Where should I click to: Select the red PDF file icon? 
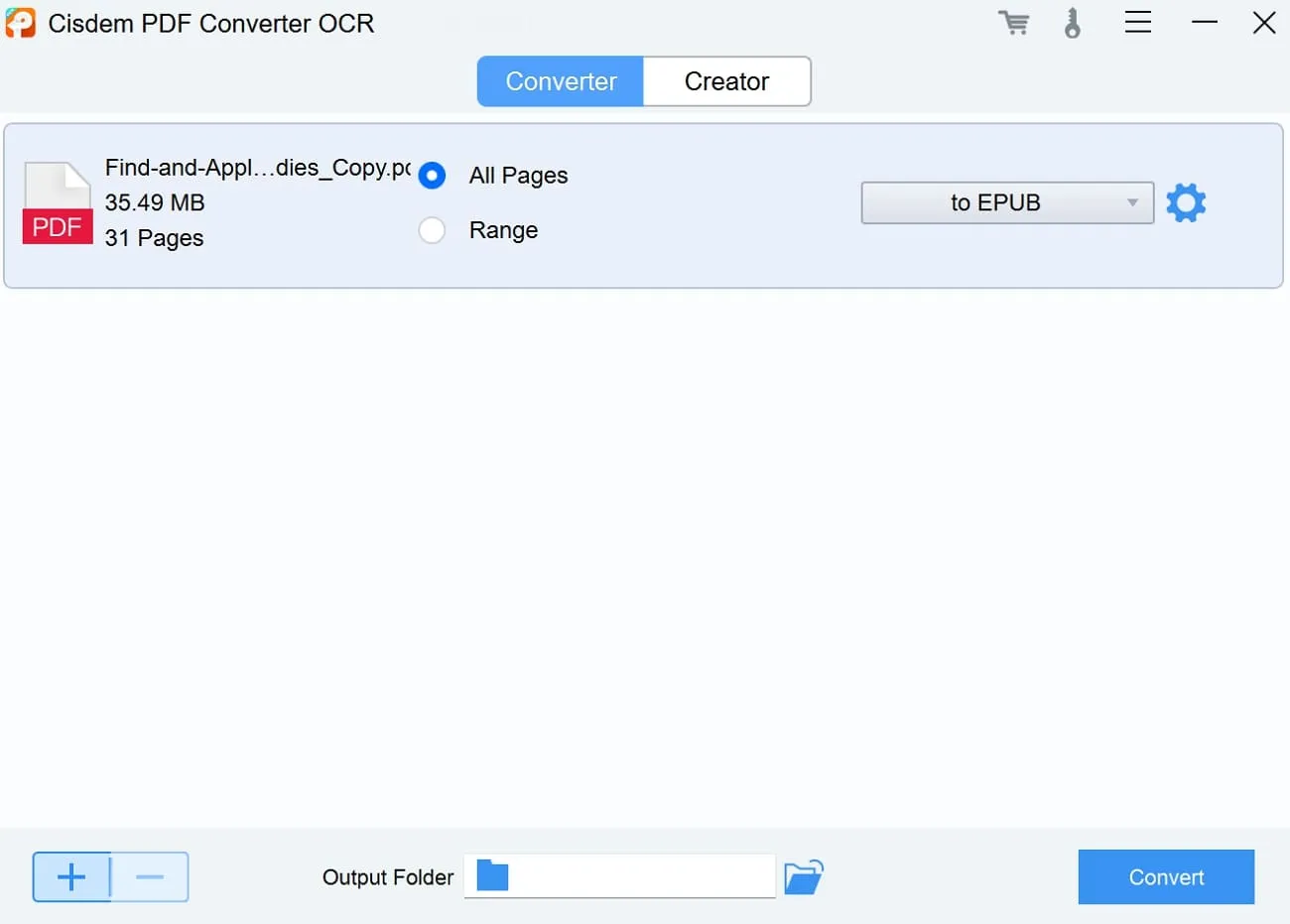(57, 202)
